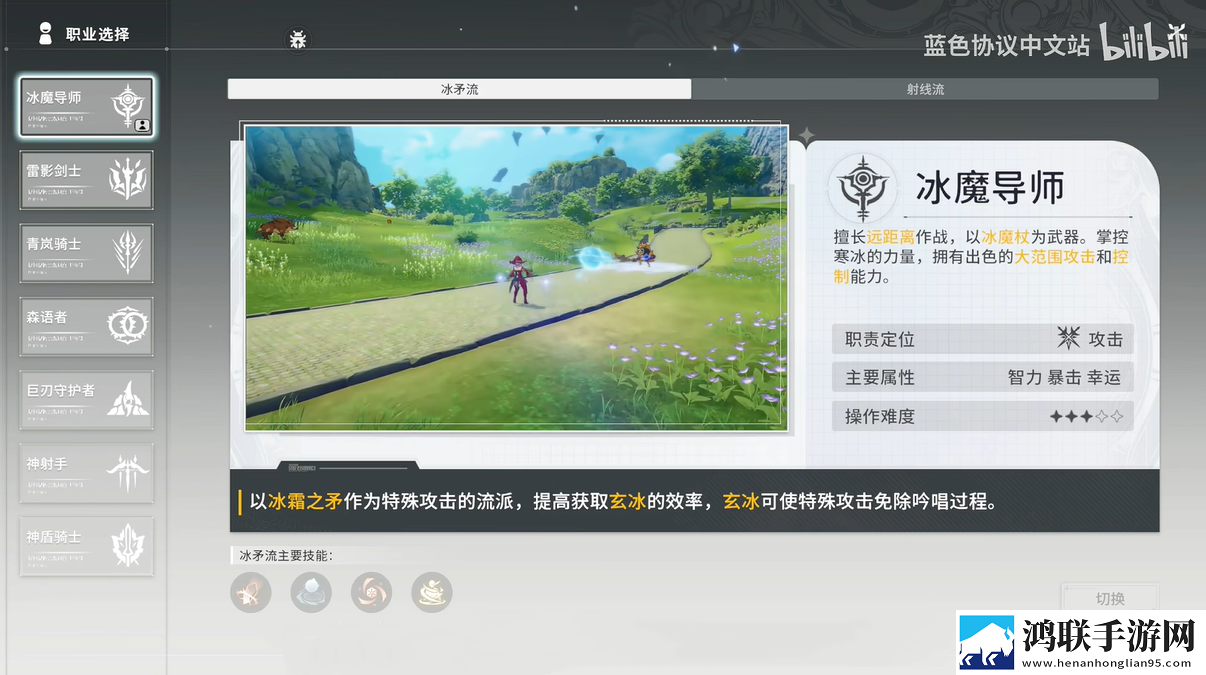Click the attack role icon beside 攻击
The image size is (1206, 675).
pyautogui.click(x=1069, y=339)
